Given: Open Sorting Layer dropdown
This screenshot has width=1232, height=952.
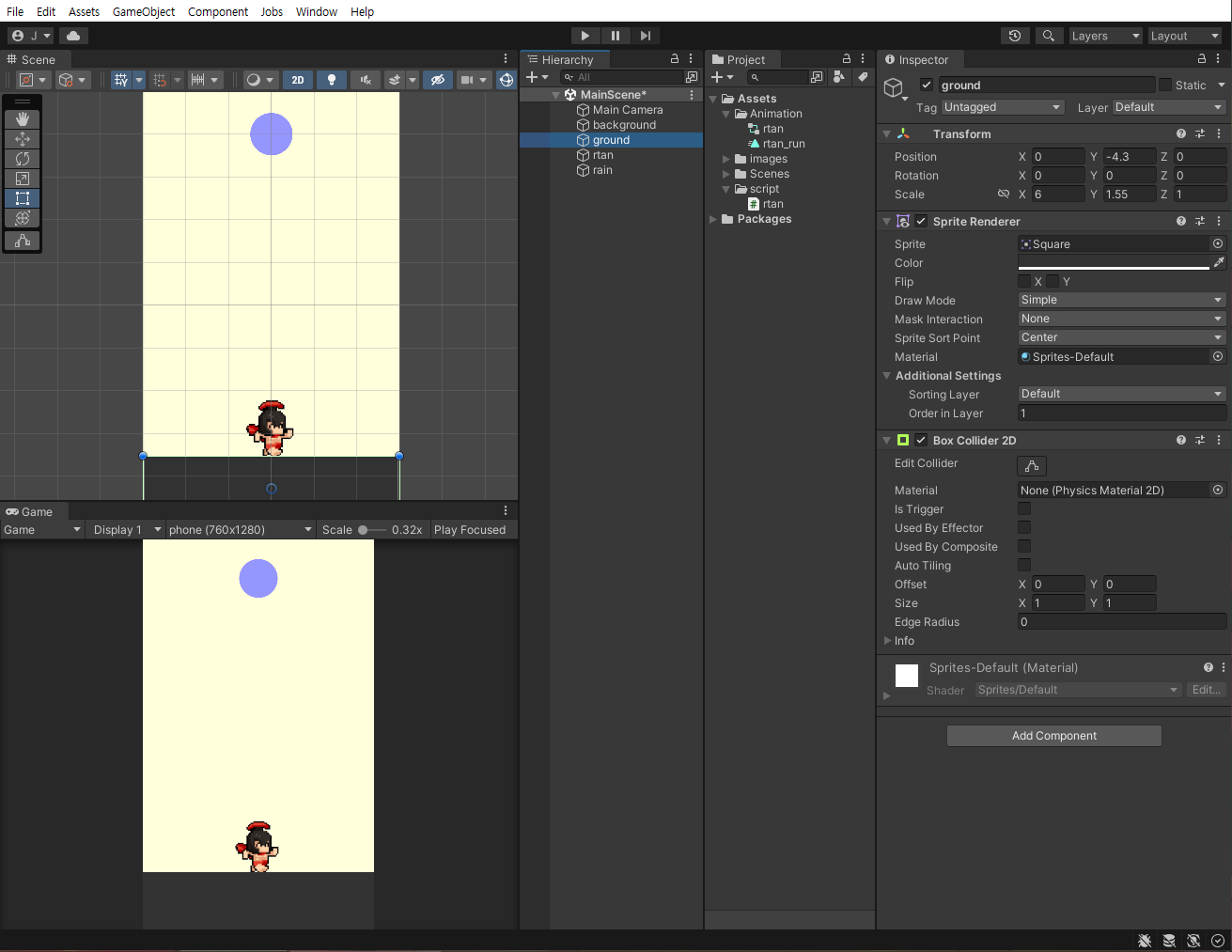Looking at the screenshot, I should (x=1122, y=394).
